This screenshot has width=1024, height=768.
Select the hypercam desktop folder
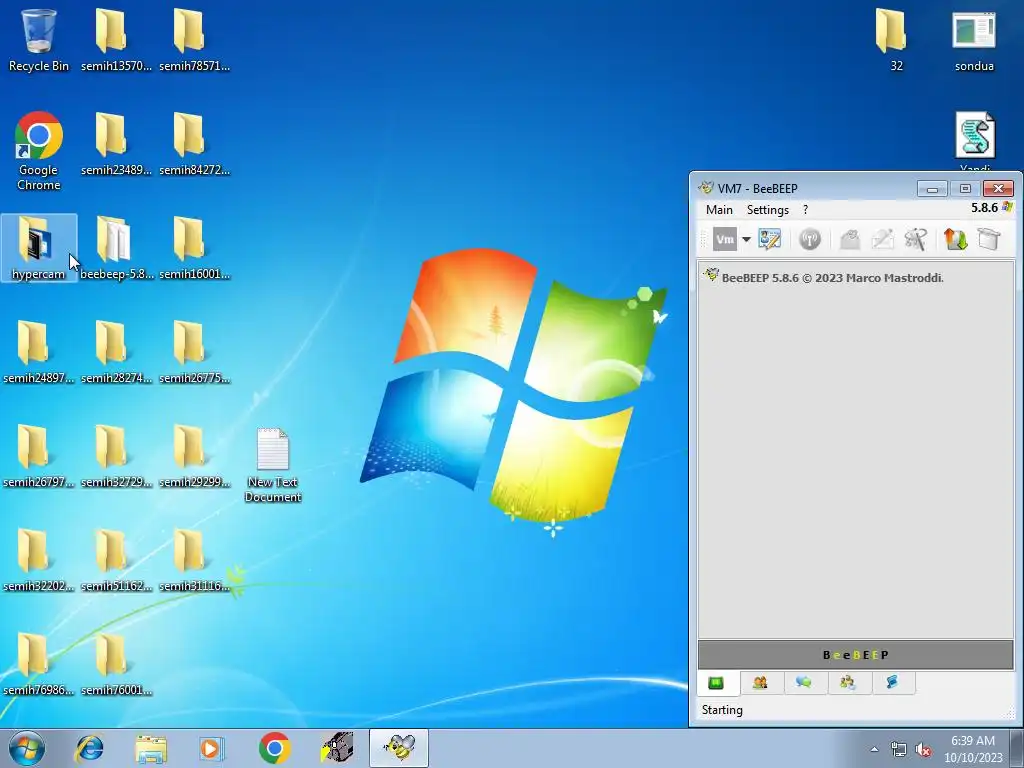point(39,248)
